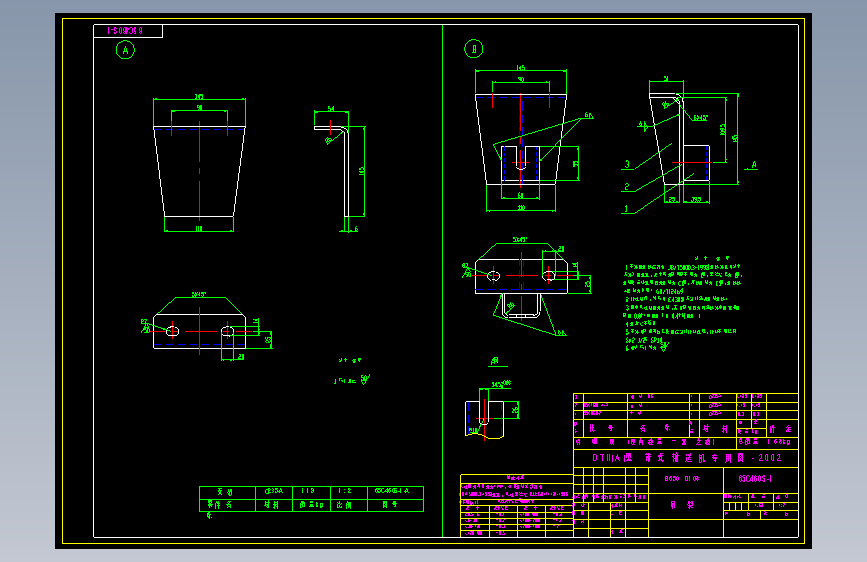
Task: Select balloon leader number '1' in side view
Action: (626, 209)
